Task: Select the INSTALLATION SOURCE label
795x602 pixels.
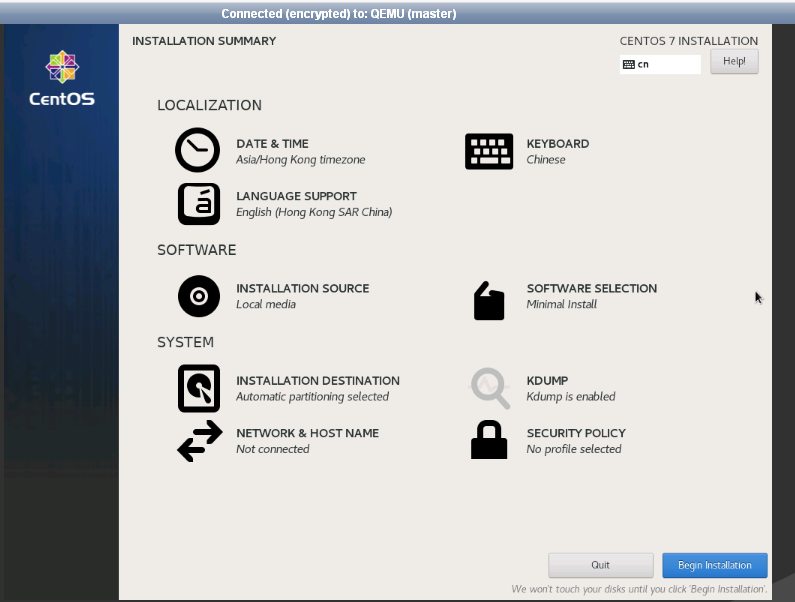Action: (x=303, y=289)
